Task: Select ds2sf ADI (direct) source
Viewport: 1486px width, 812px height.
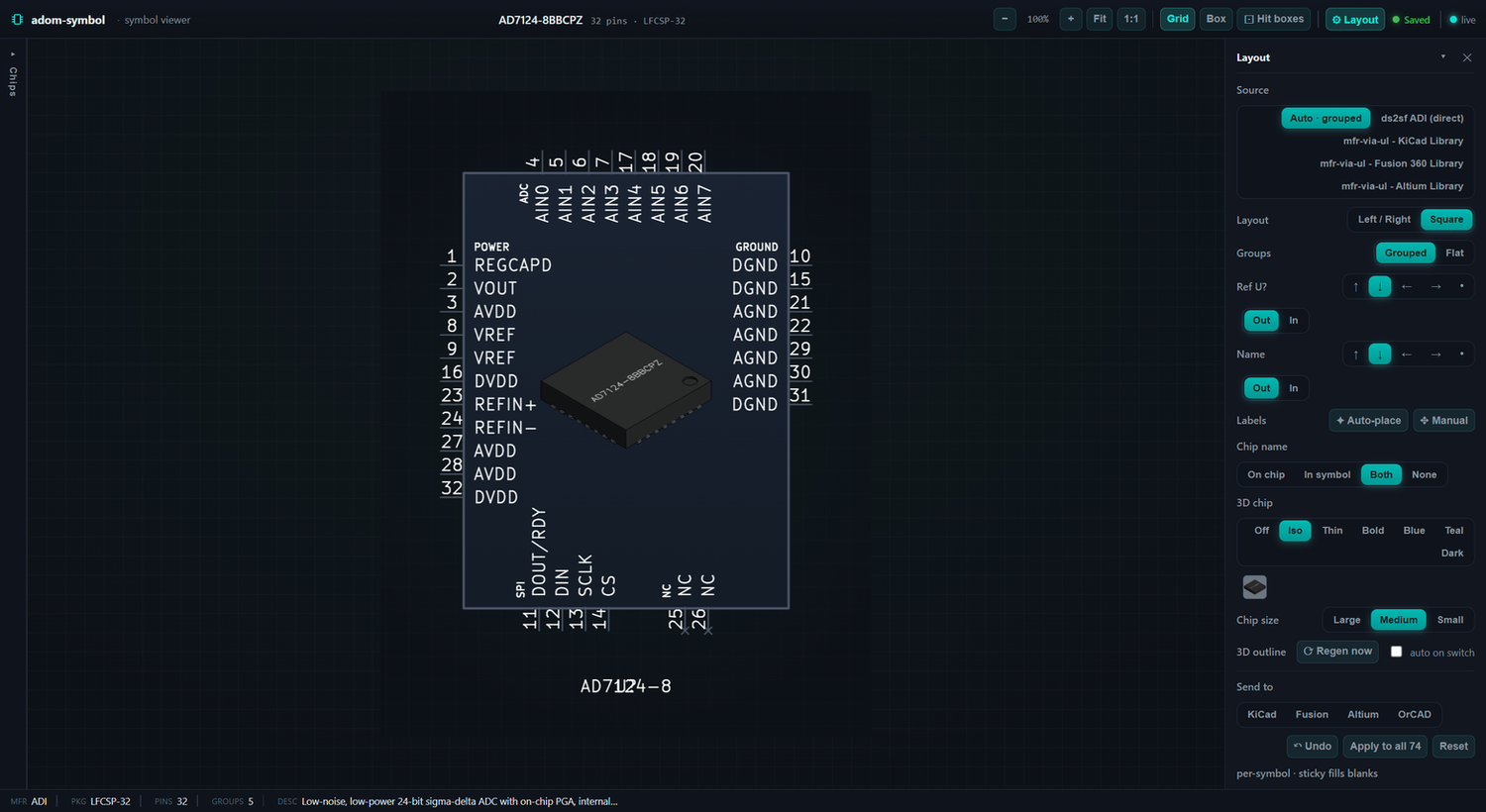Action: point(1422,119)
